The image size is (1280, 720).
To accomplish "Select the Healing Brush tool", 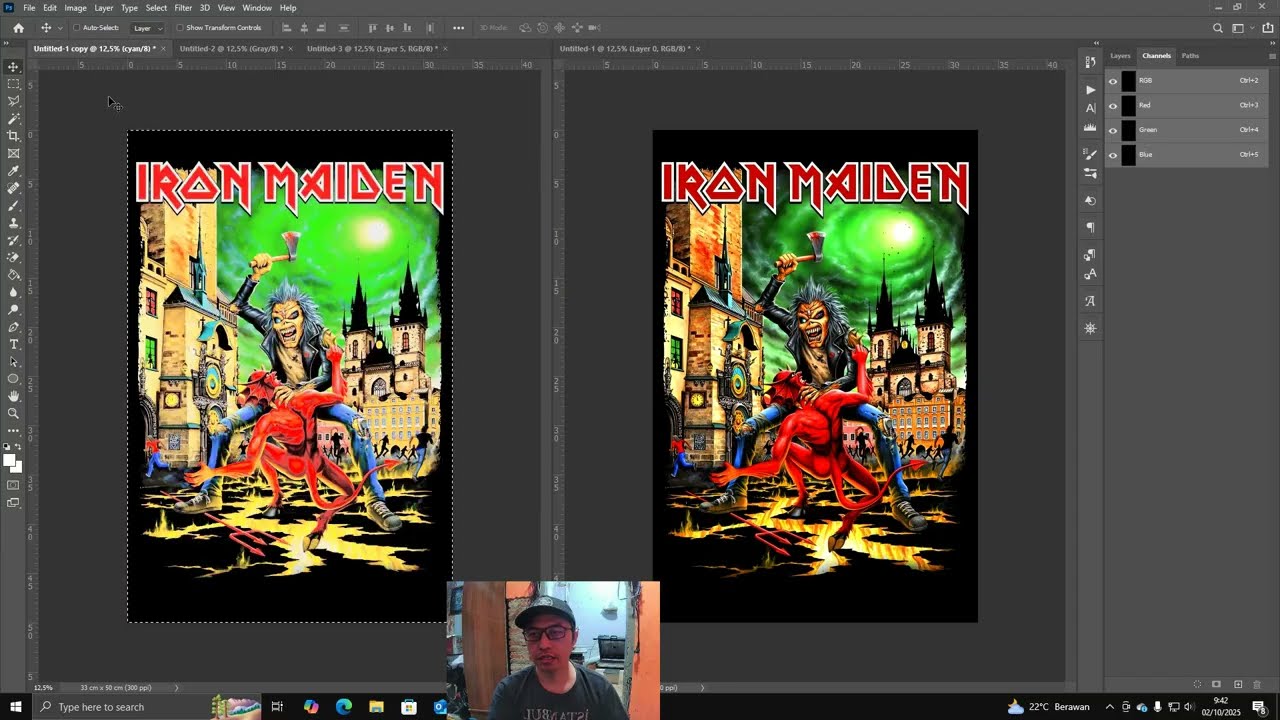I will coord(13,188).
